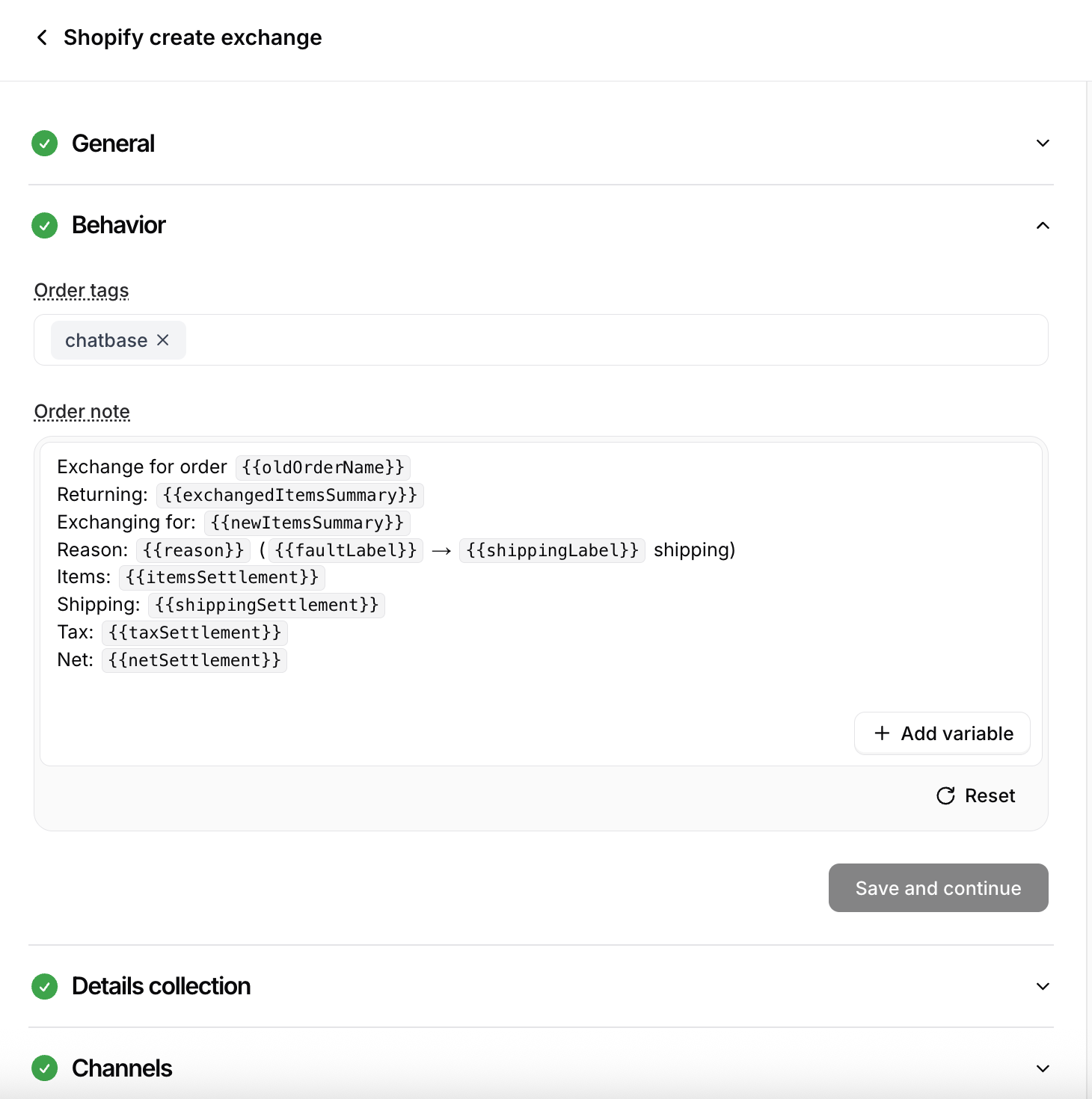Image resolution: width=1092 pixels, height=1099 pixels.
Task: Reset the order note to default
Action: 975,795
